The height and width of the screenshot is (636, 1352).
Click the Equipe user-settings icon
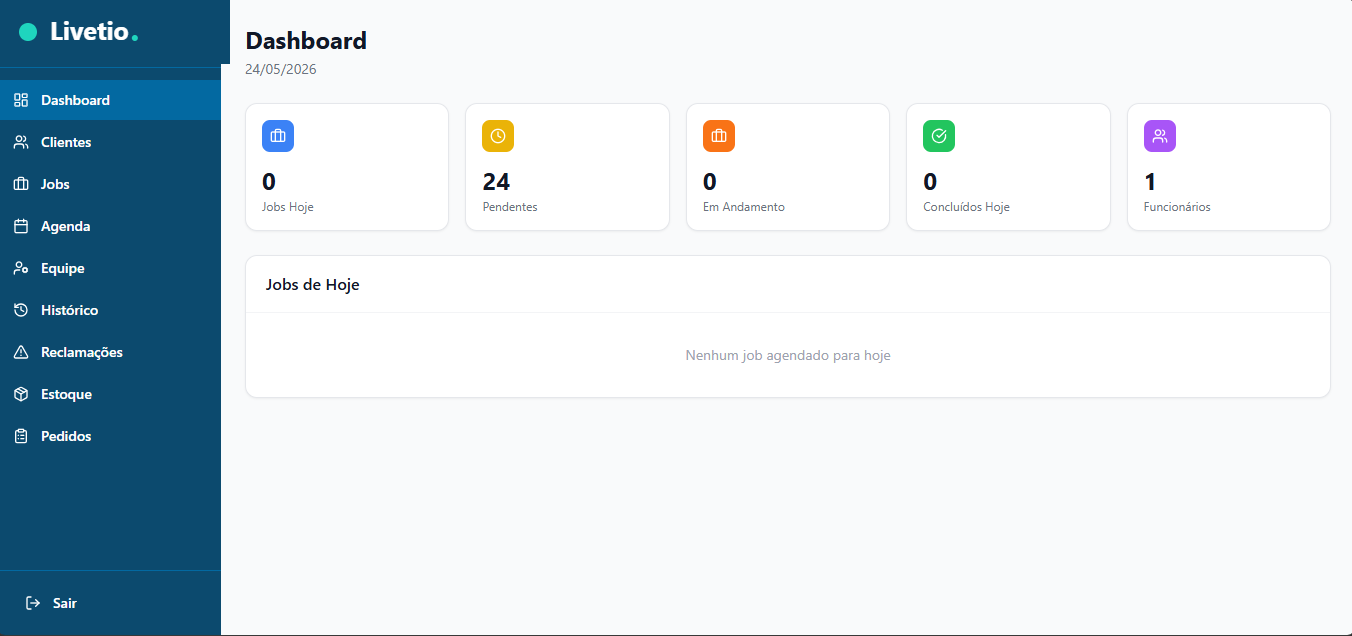(21, 268)
